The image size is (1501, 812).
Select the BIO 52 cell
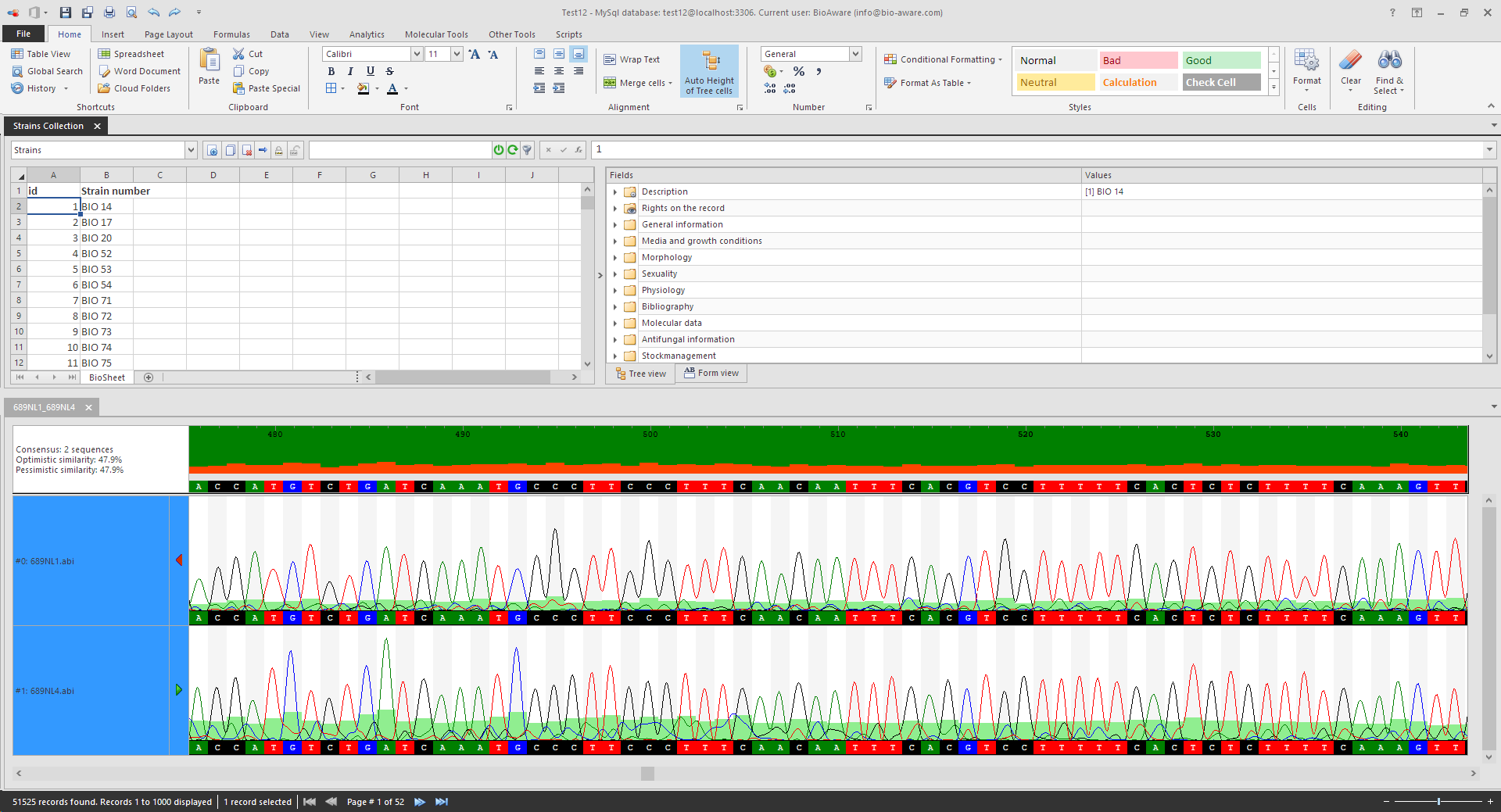[106, 253]
